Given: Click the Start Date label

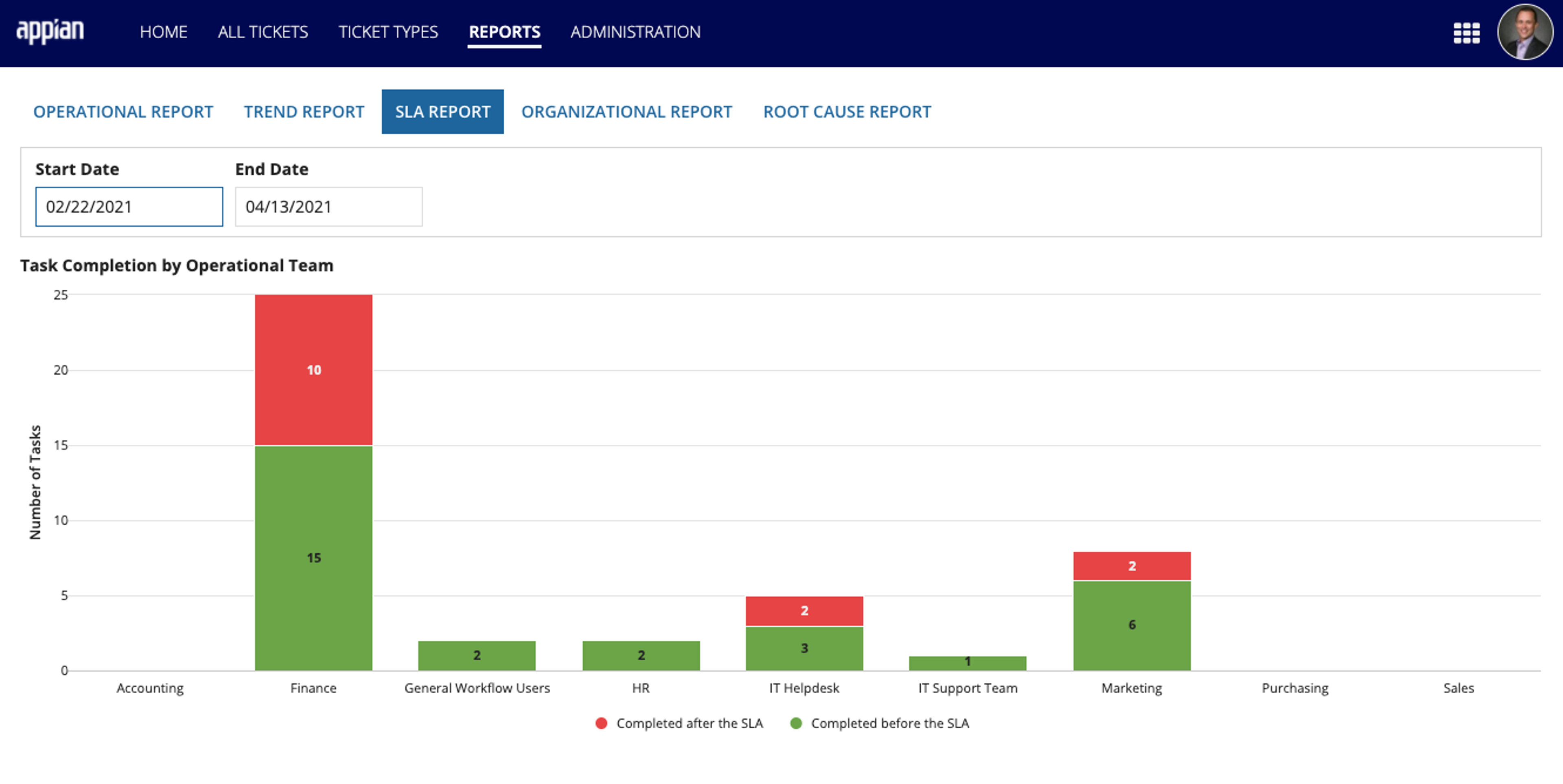Looking at the screenshot, I should [77, 169].
